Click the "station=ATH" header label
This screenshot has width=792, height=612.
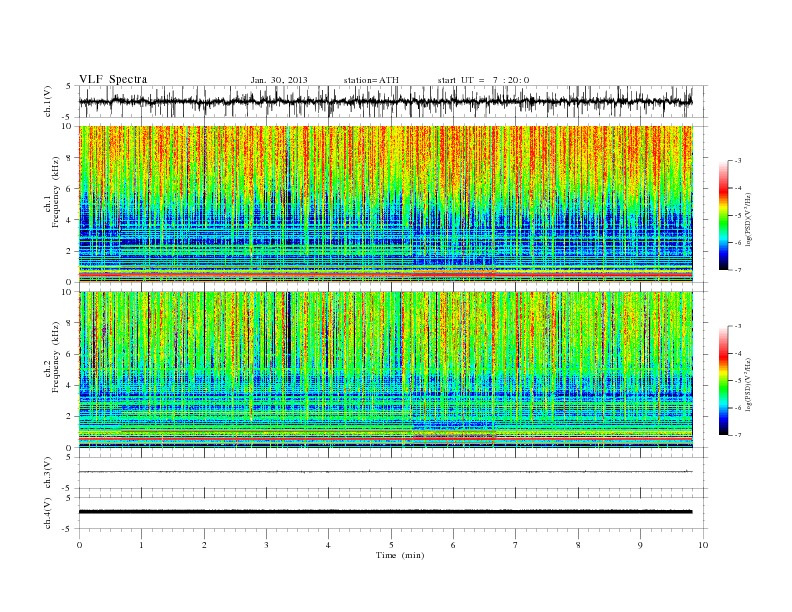[x=371, y=80]
